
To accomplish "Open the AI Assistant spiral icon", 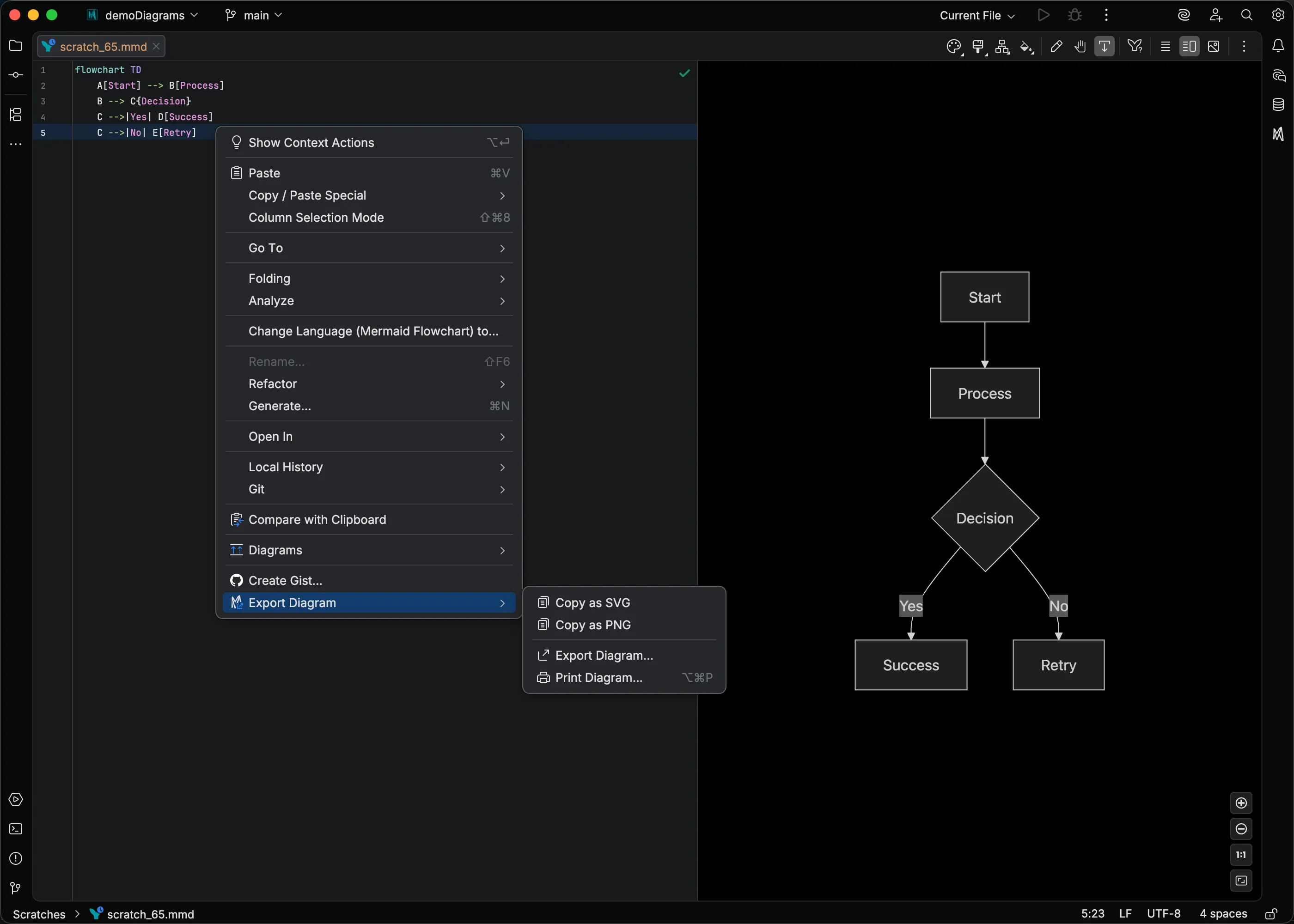I will click(1184, 15).
